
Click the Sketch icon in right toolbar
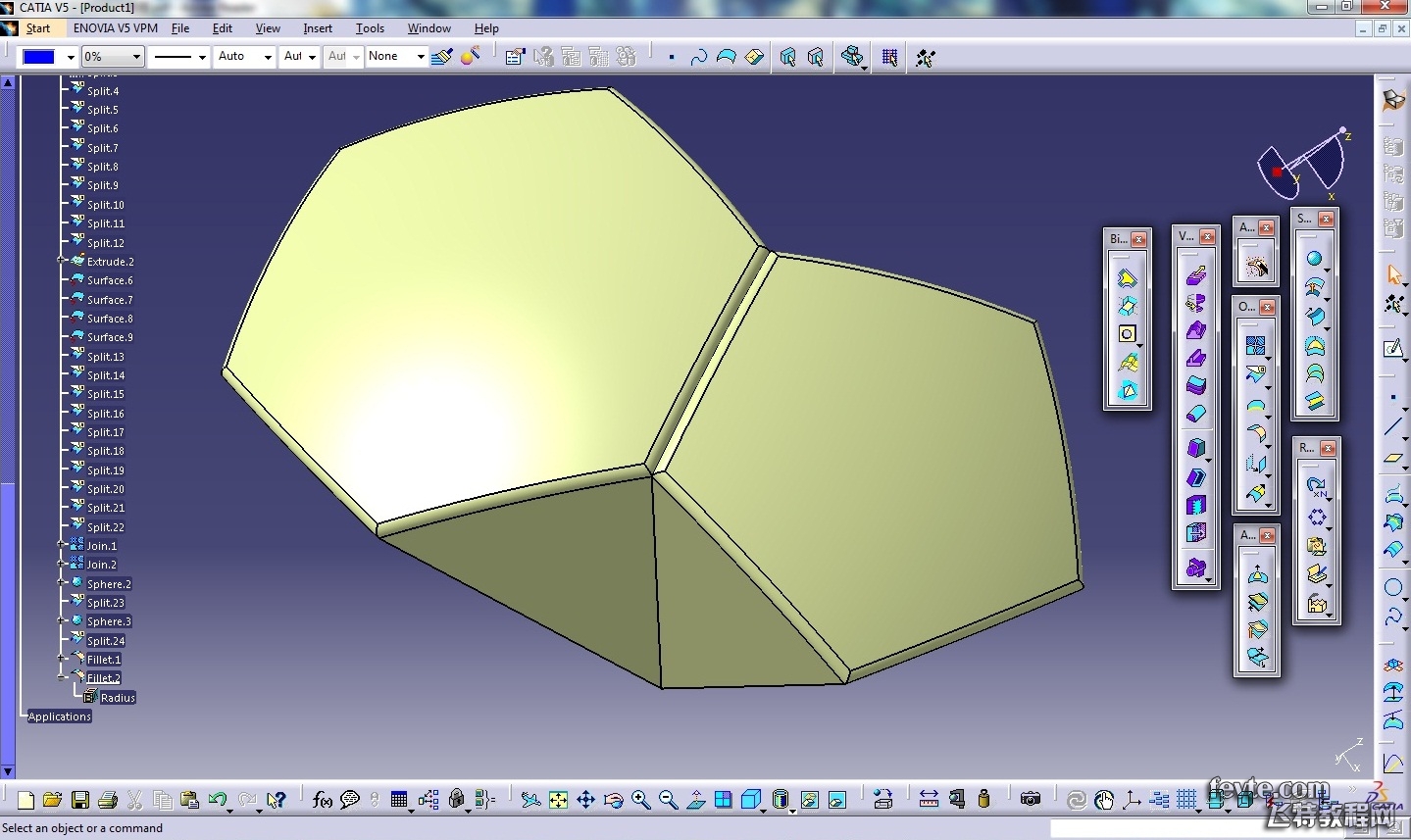click(1393, 349)
